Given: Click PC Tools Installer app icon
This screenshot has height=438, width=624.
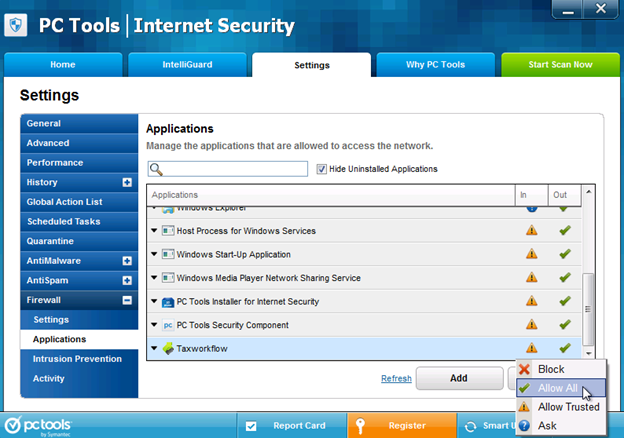Looking at the screenshot, I should [168, 302].
